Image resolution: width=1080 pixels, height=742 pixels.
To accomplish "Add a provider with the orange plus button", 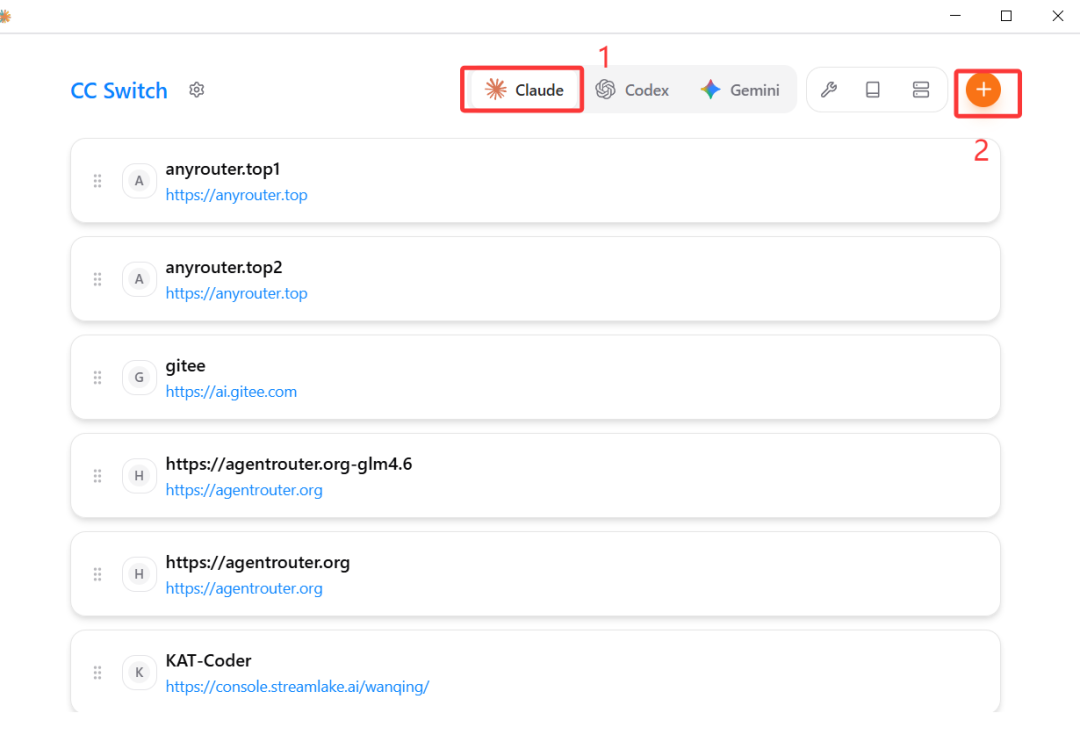I will point(983,90).
